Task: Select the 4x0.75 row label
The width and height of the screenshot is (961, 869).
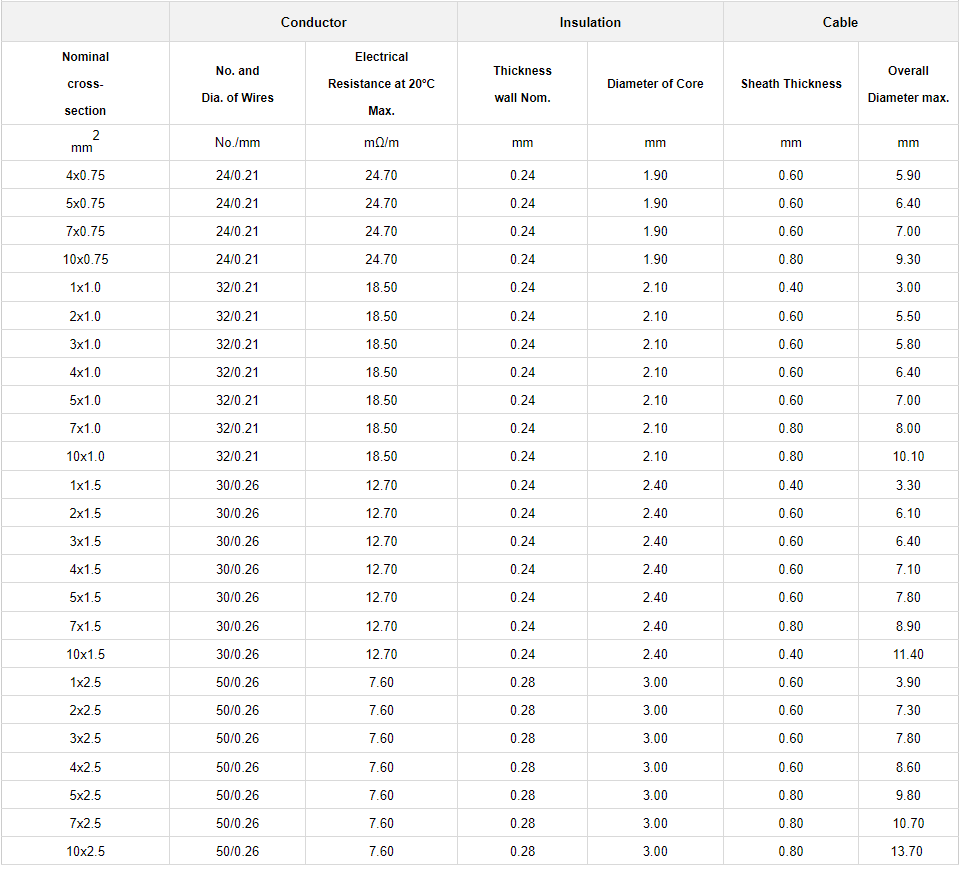Action: [x=85, y=175]
